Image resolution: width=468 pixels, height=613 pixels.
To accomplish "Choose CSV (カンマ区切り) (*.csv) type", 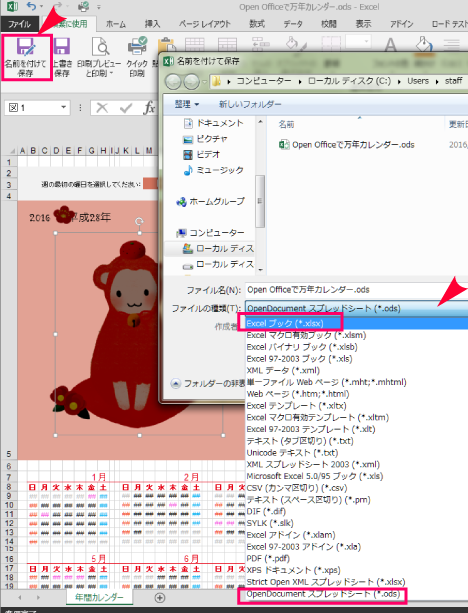I will point(297,488).
